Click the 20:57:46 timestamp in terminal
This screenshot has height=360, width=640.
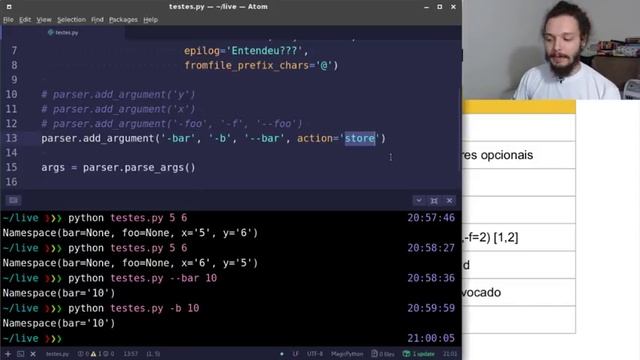point(431,218)
